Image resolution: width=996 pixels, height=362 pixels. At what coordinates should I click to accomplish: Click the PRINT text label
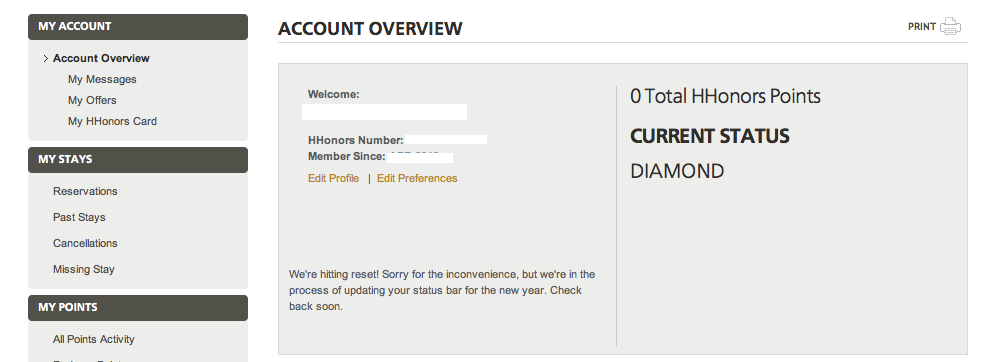coord(922,27)
